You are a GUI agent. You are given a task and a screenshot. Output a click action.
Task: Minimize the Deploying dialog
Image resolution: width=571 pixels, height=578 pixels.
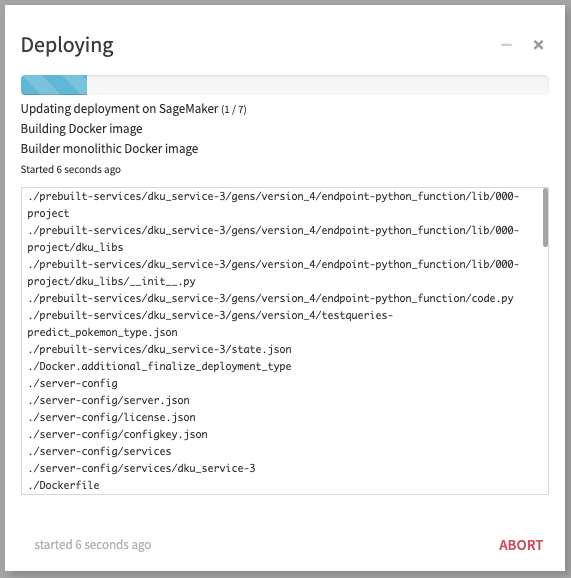(506, 45)
